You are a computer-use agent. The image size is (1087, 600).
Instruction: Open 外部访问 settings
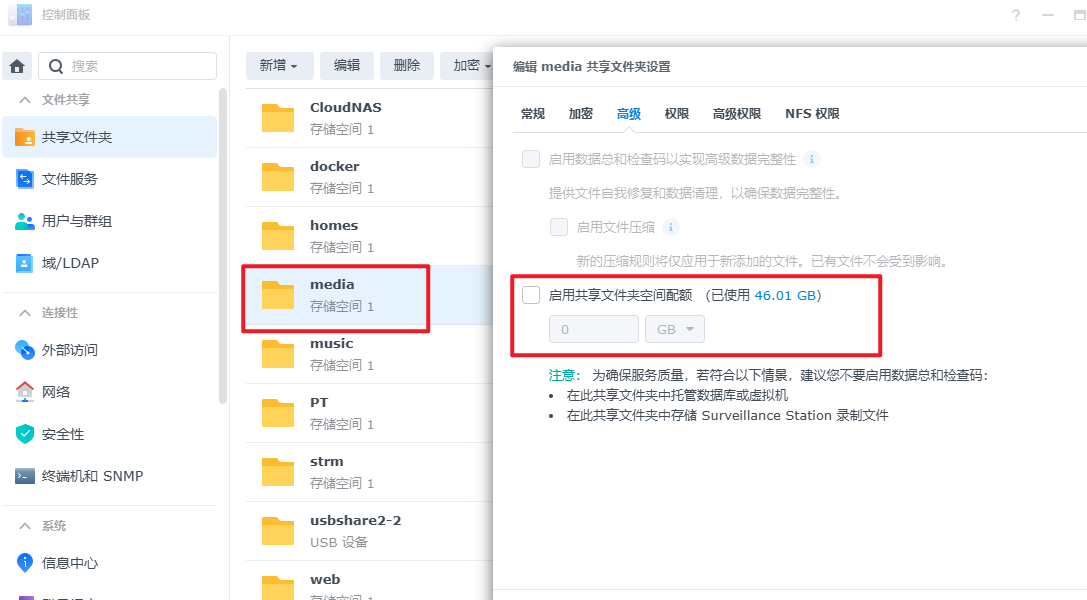point(69,350)
